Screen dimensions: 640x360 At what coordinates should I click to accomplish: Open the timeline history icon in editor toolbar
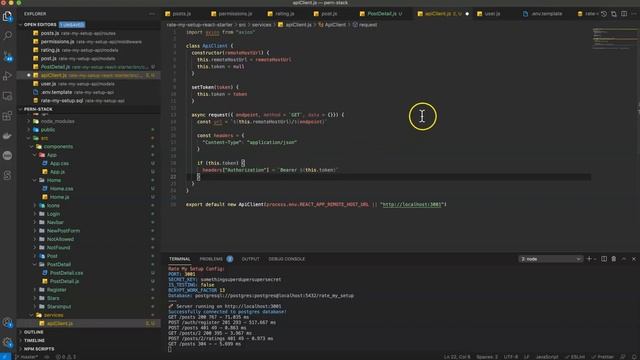[604, 14]
